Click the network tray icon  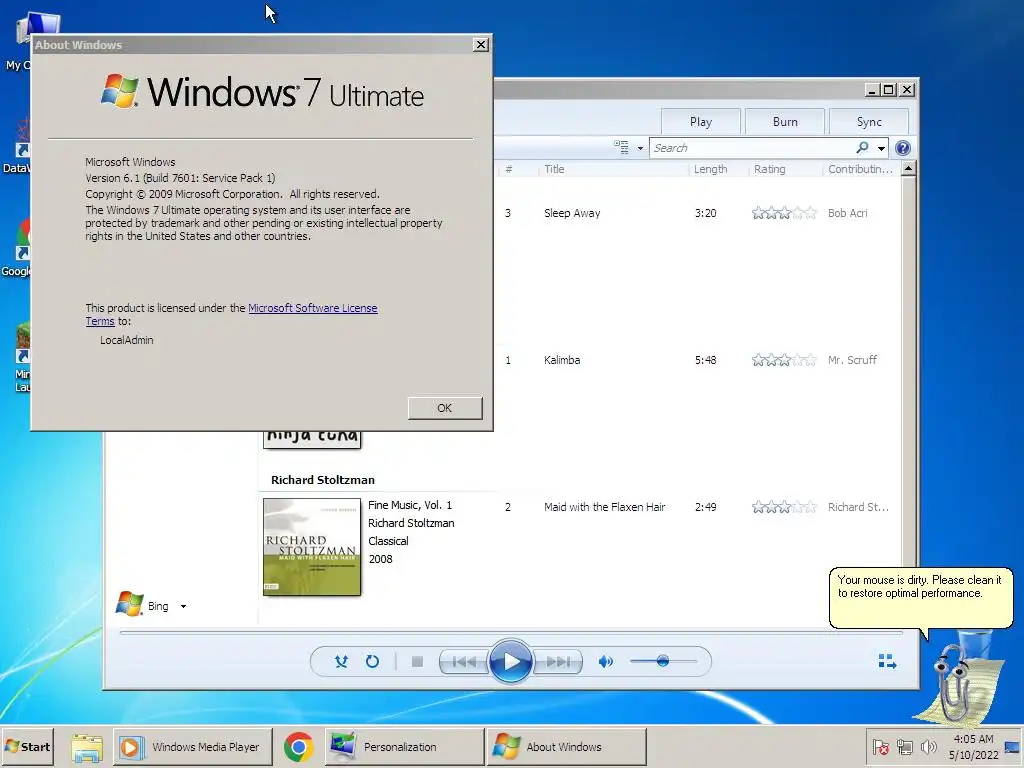pos(904,747)
